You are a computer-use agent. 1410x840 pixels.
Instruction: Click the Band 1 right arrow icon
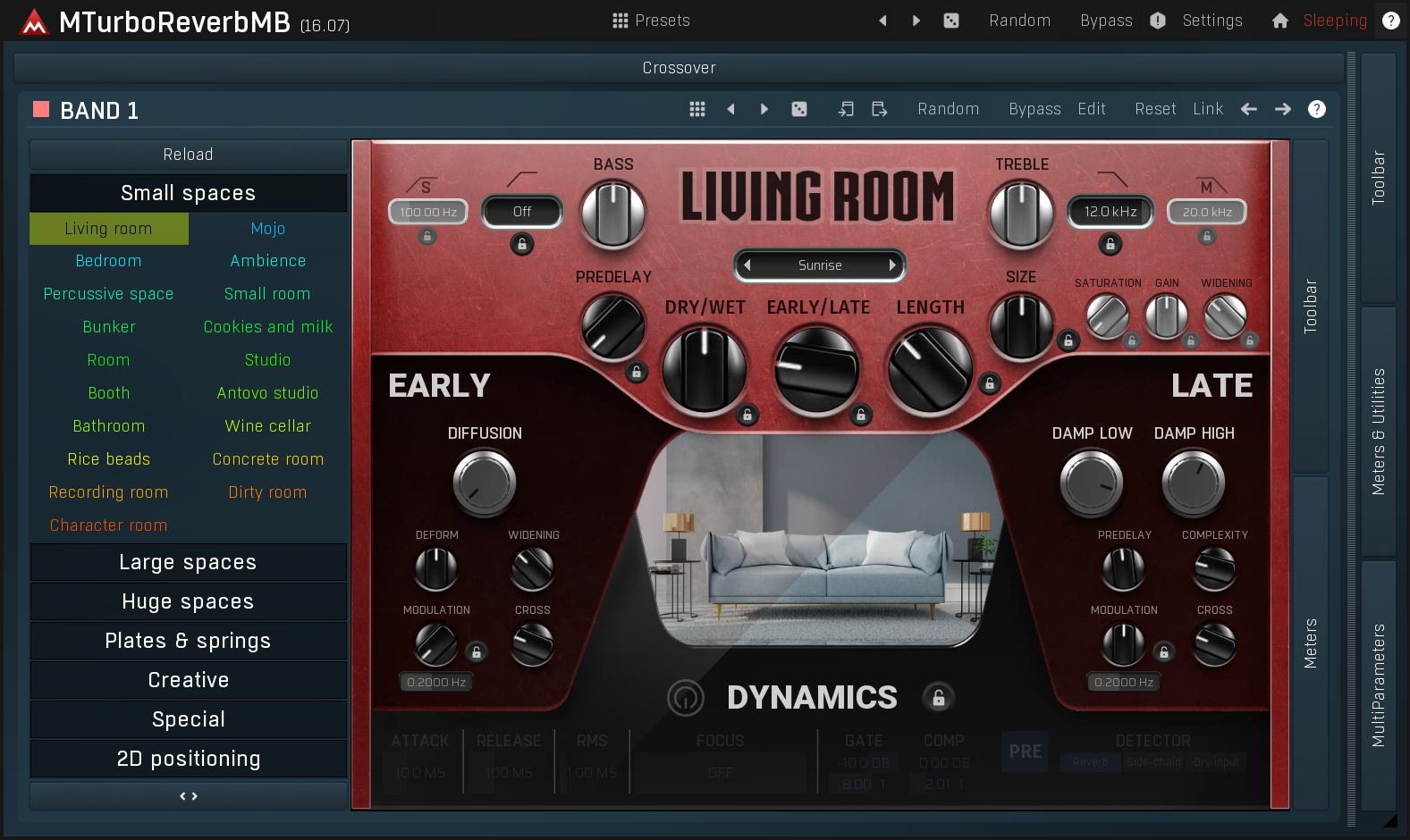1282,109
